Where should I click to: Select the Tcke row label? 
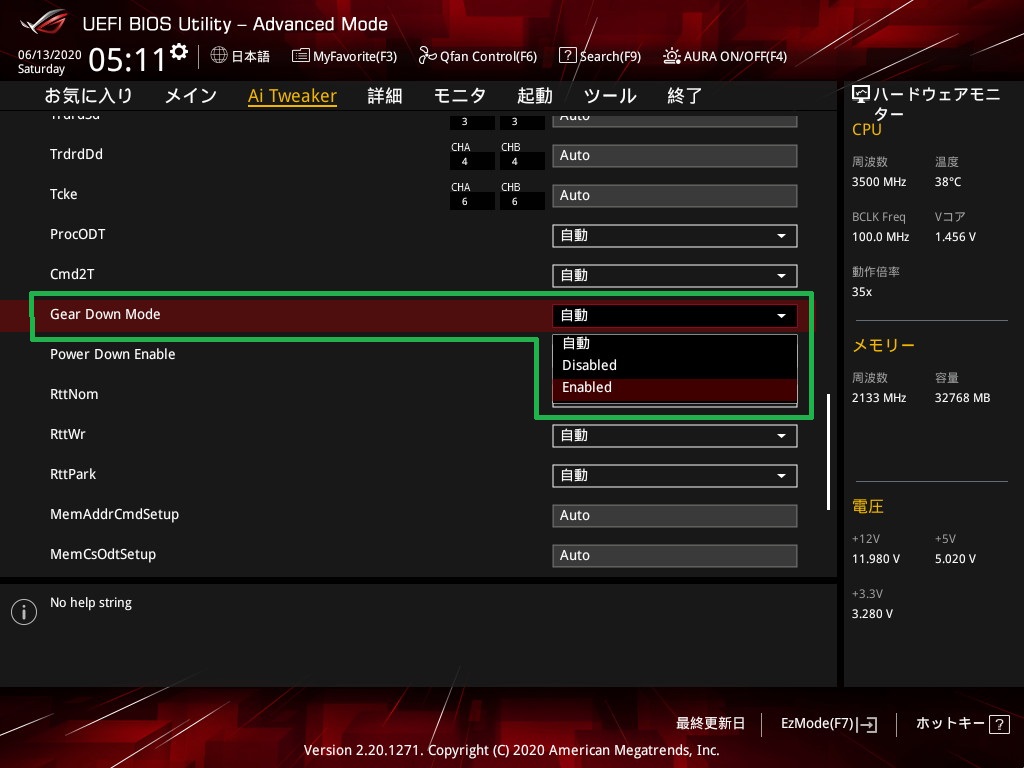[x=63, y=194]
